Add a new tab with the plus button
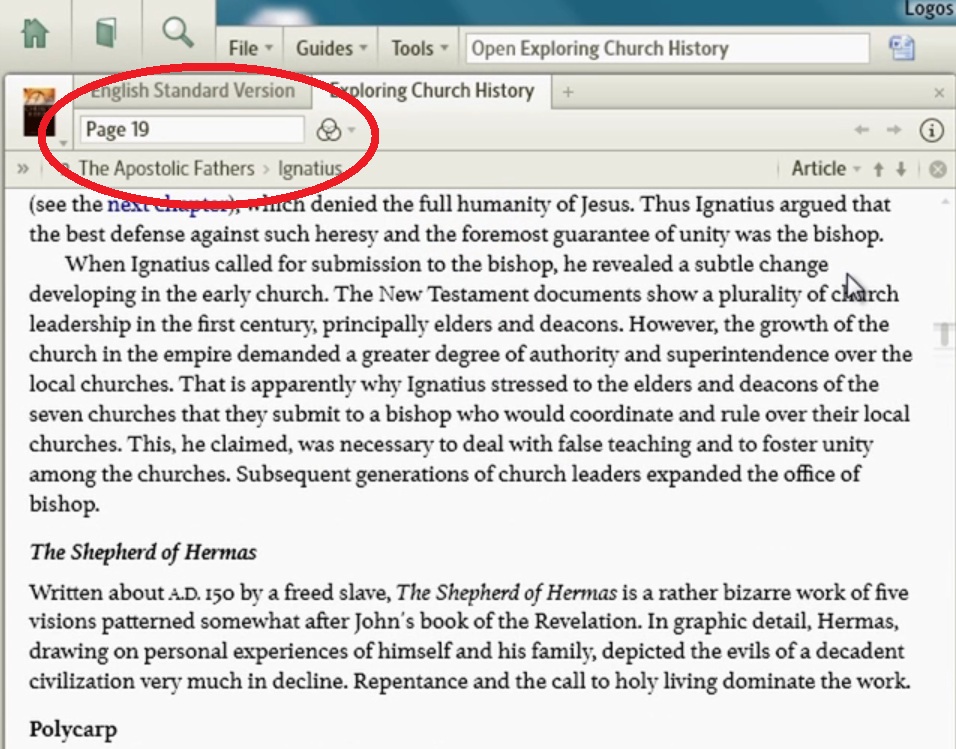The height and width of the screenshot is (749, 956). tap(568, 92)
